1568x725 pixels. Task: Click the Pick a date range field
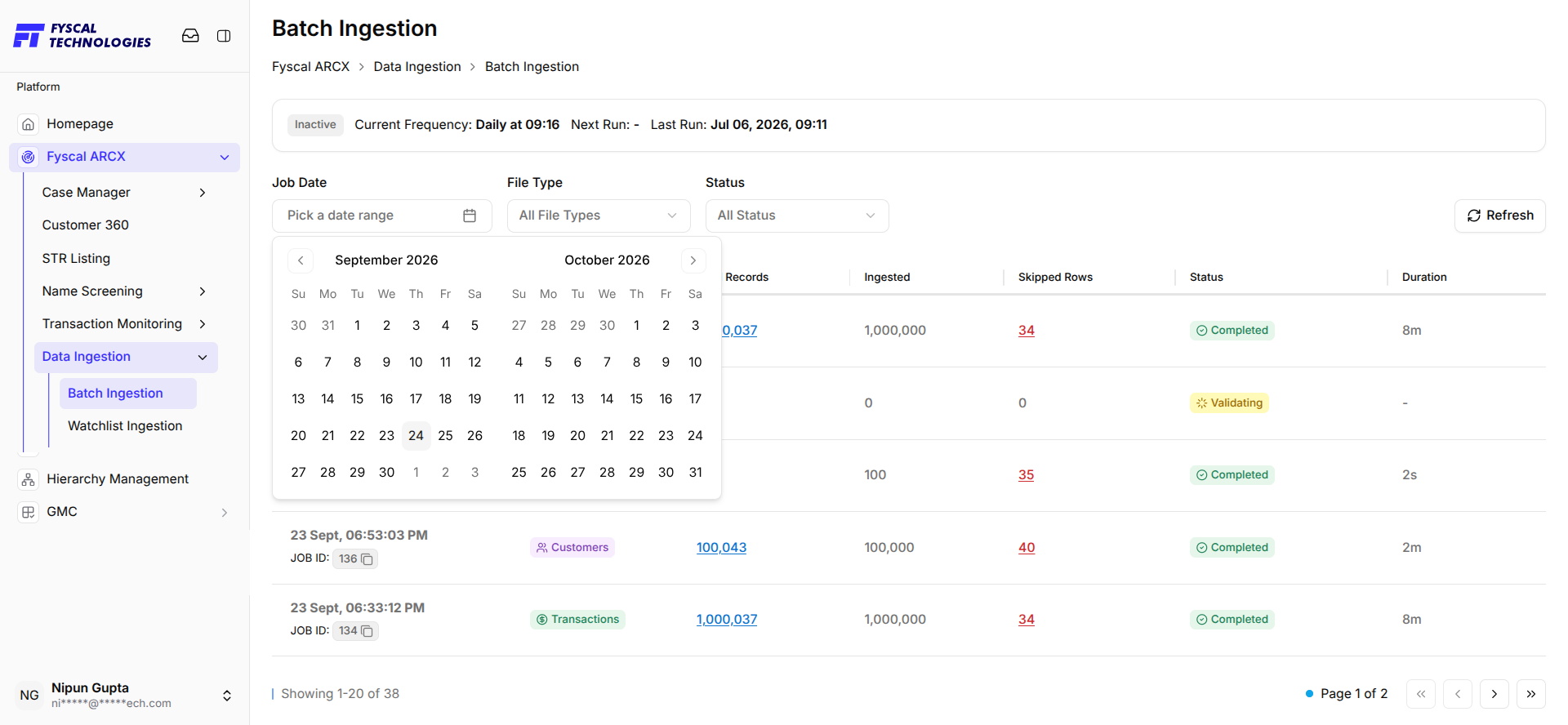click(382, 216)
